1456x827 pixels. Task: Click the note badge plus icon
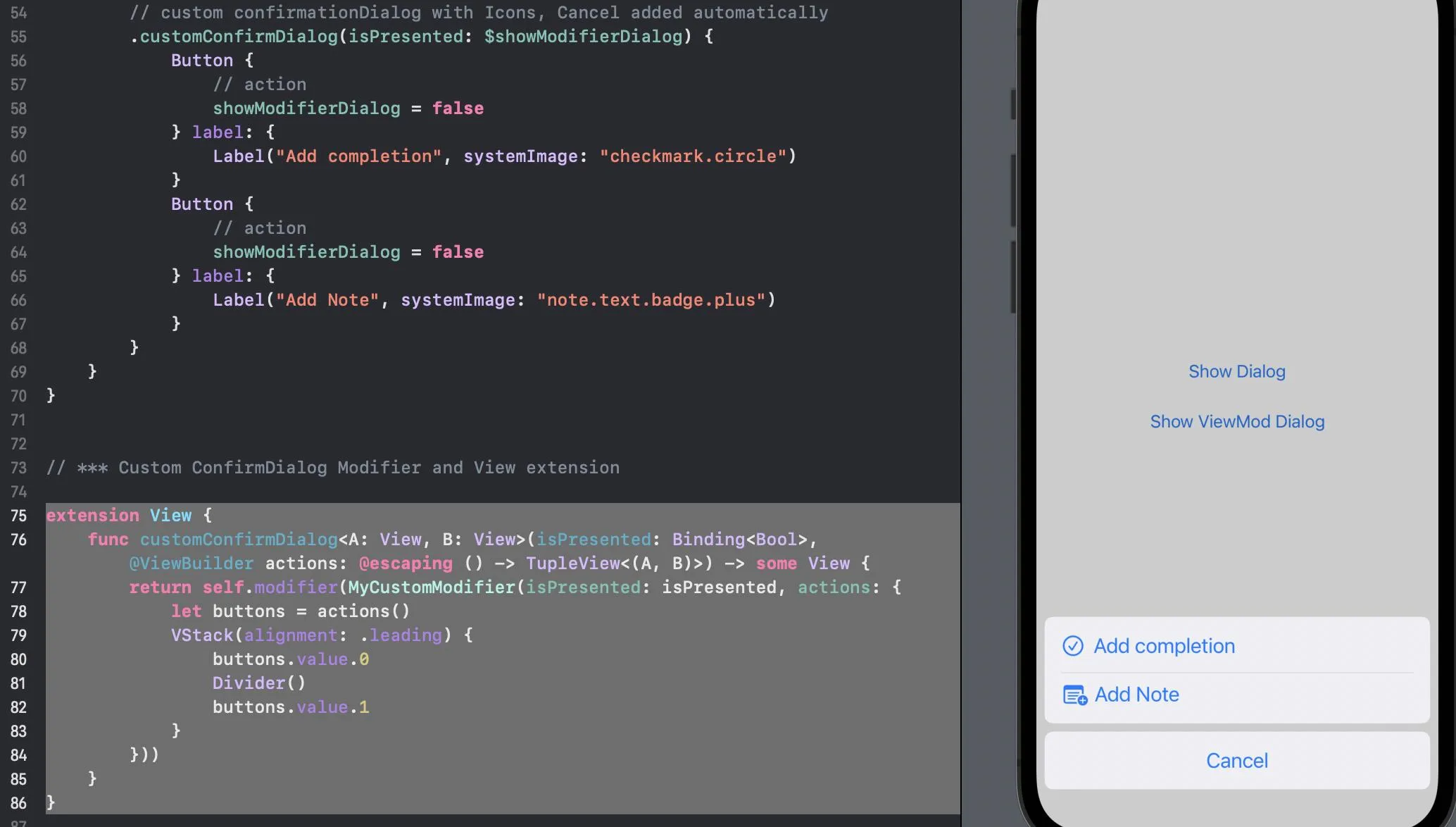coord(1074,695)
